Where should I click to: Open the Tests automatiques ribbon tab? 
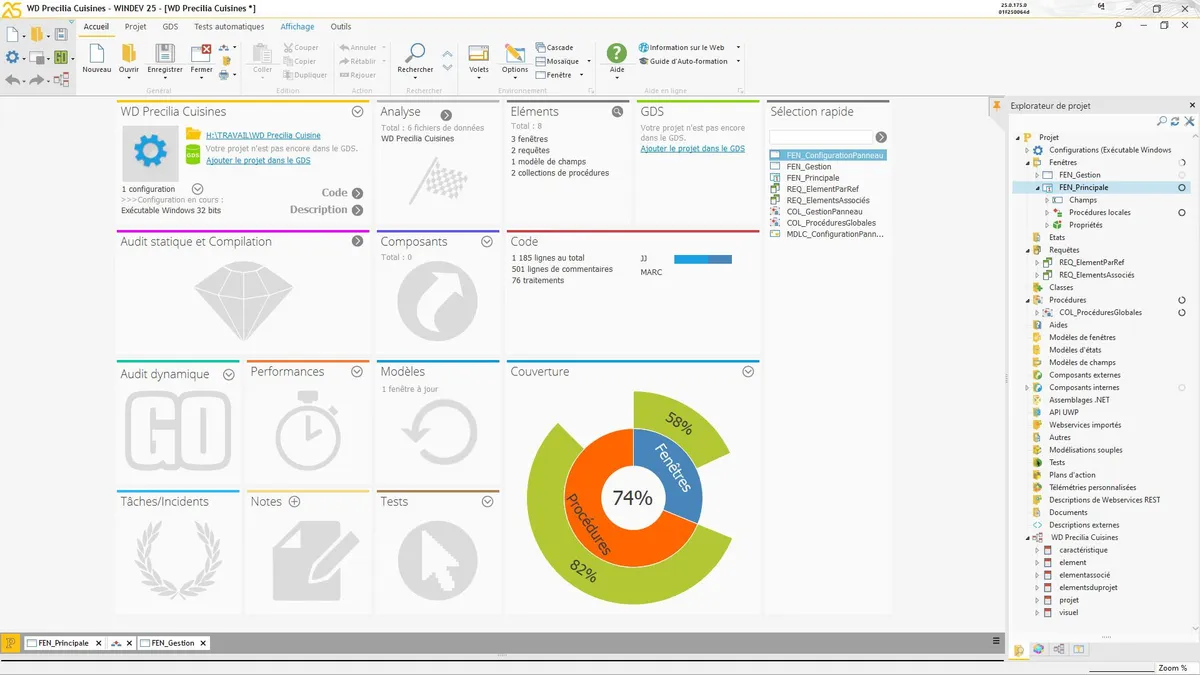point(229,27)
